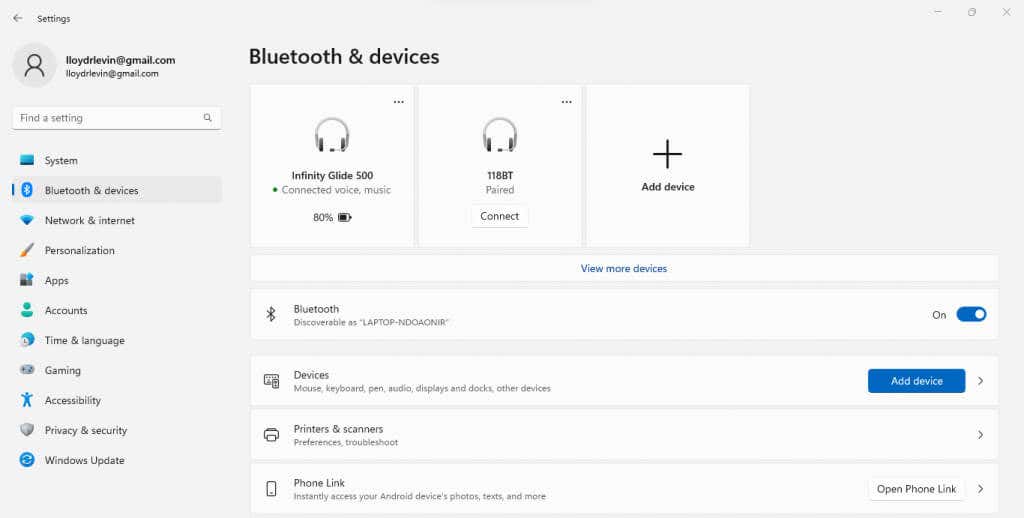Click the Devices row description text
The height and width of the screenshot is (518, 1024).
422,388
